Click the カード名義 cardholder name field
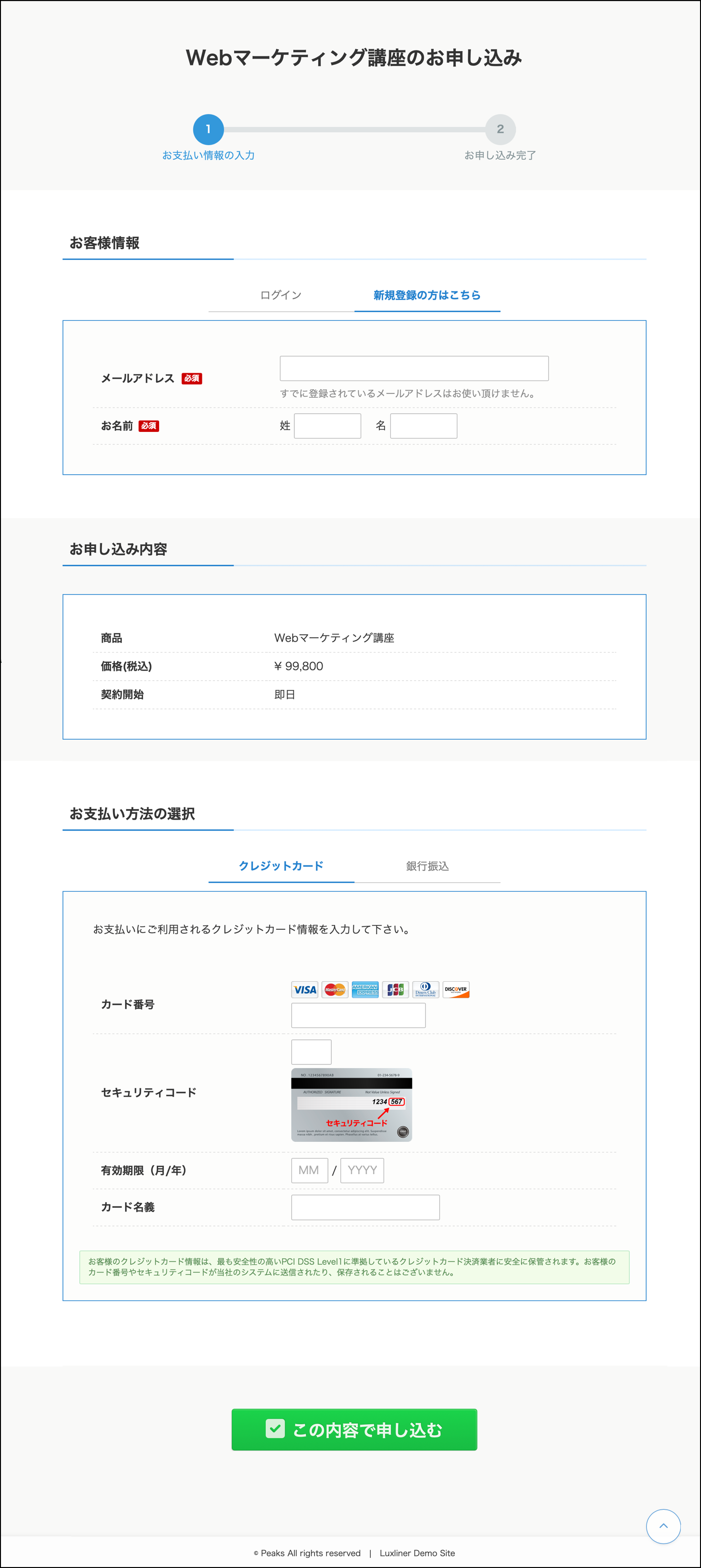The width and height of the screenshot is (701, 1568). (x=365, y=1207)
